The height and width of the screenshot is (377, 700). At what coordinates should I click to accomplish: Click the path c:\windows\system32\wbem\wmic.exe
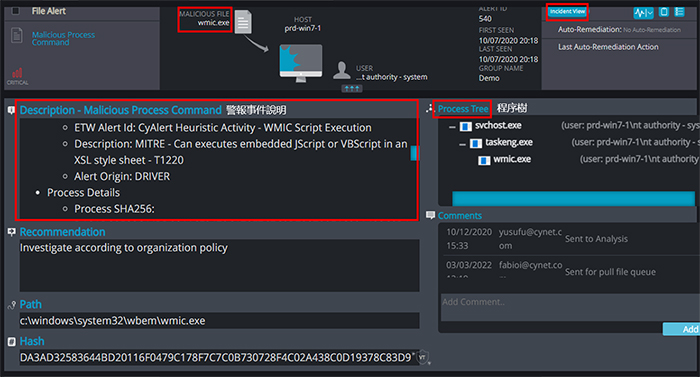pos(112,321)
